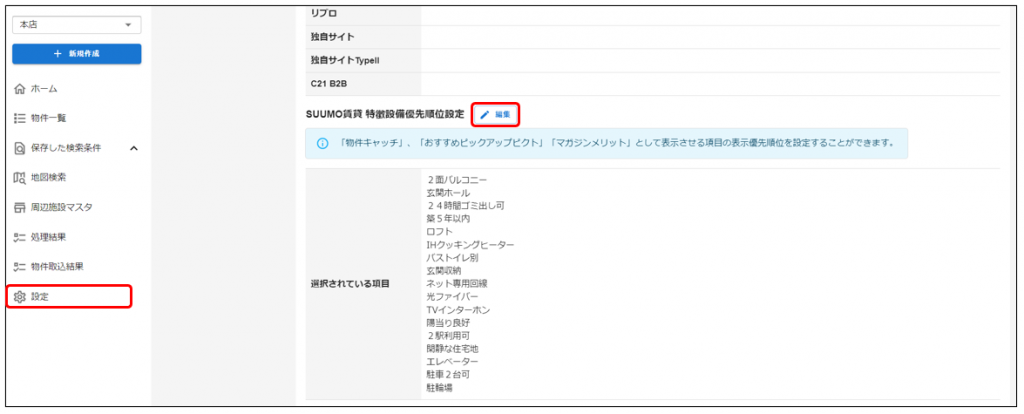The width and height of the screenshot is (1024, 414).
Task: Click the TVインターホン item
Action: coord(458,310)
